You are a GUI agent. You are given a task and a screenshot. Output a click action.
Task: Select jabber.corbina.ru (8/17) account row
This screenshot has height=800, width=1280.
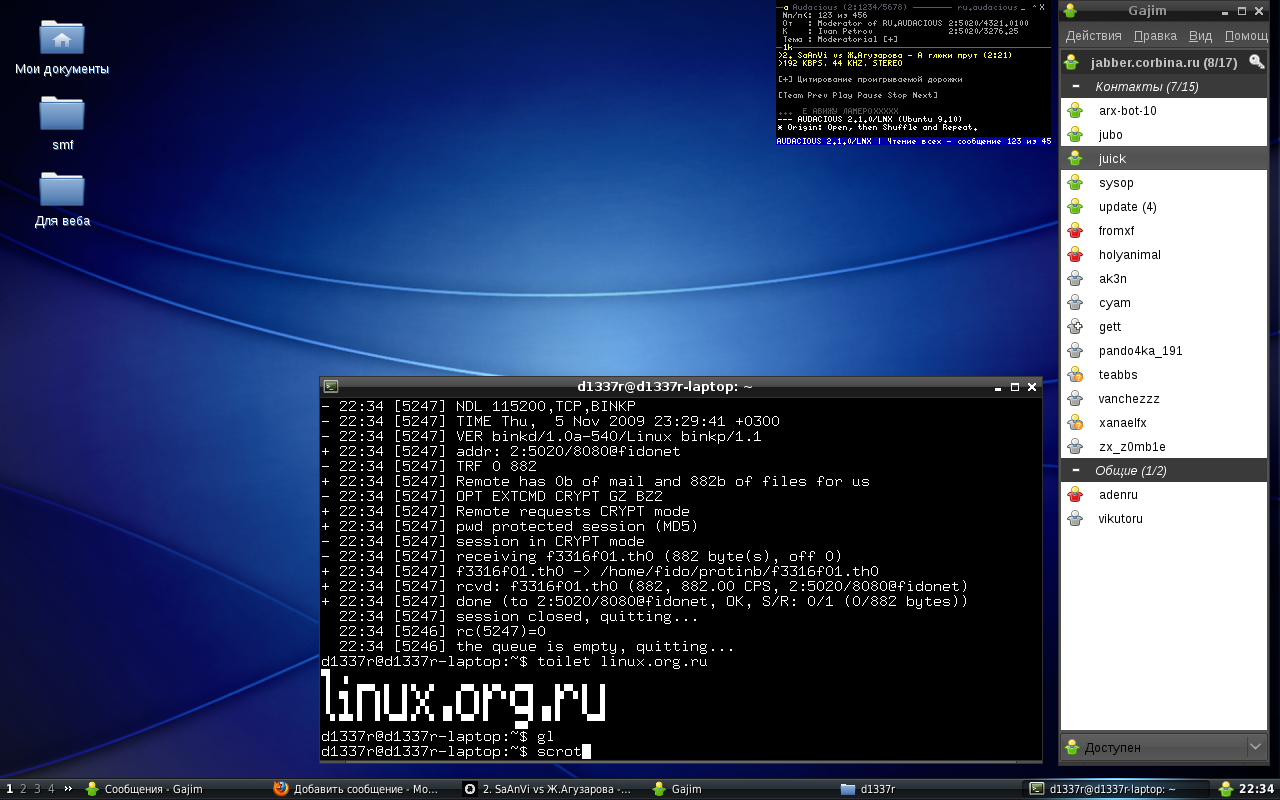coord(1164,62)
